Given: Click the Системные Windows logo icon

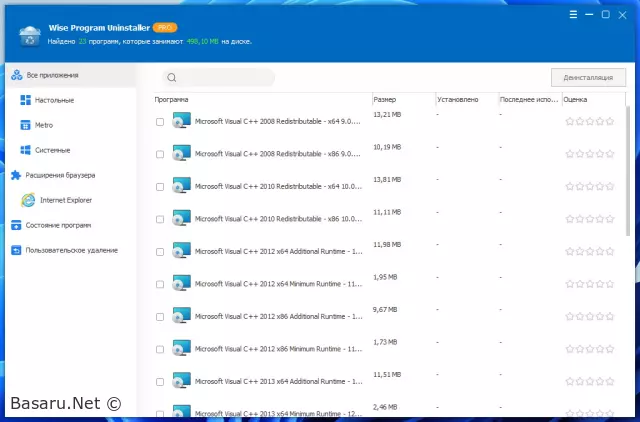Looking at the screenshot, I should [x=25, y=150].
